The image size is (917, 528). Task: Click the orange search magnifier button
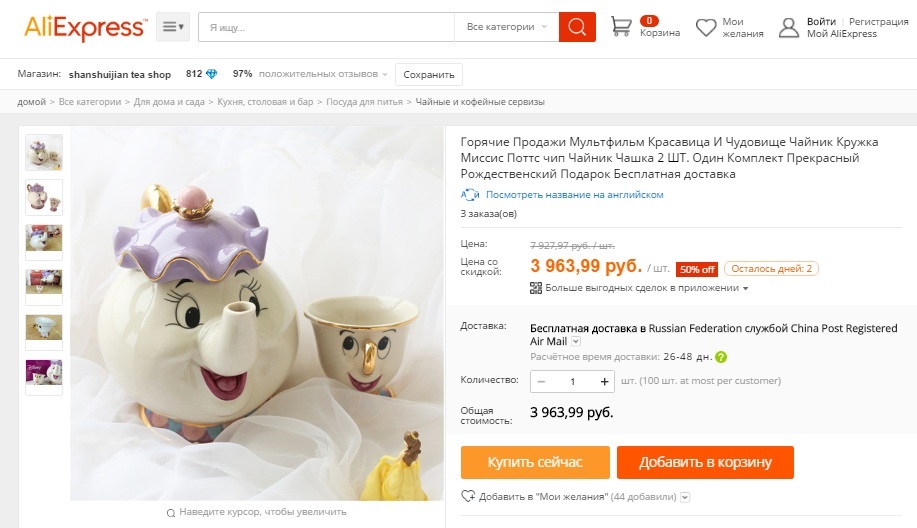tap(577, 27)
